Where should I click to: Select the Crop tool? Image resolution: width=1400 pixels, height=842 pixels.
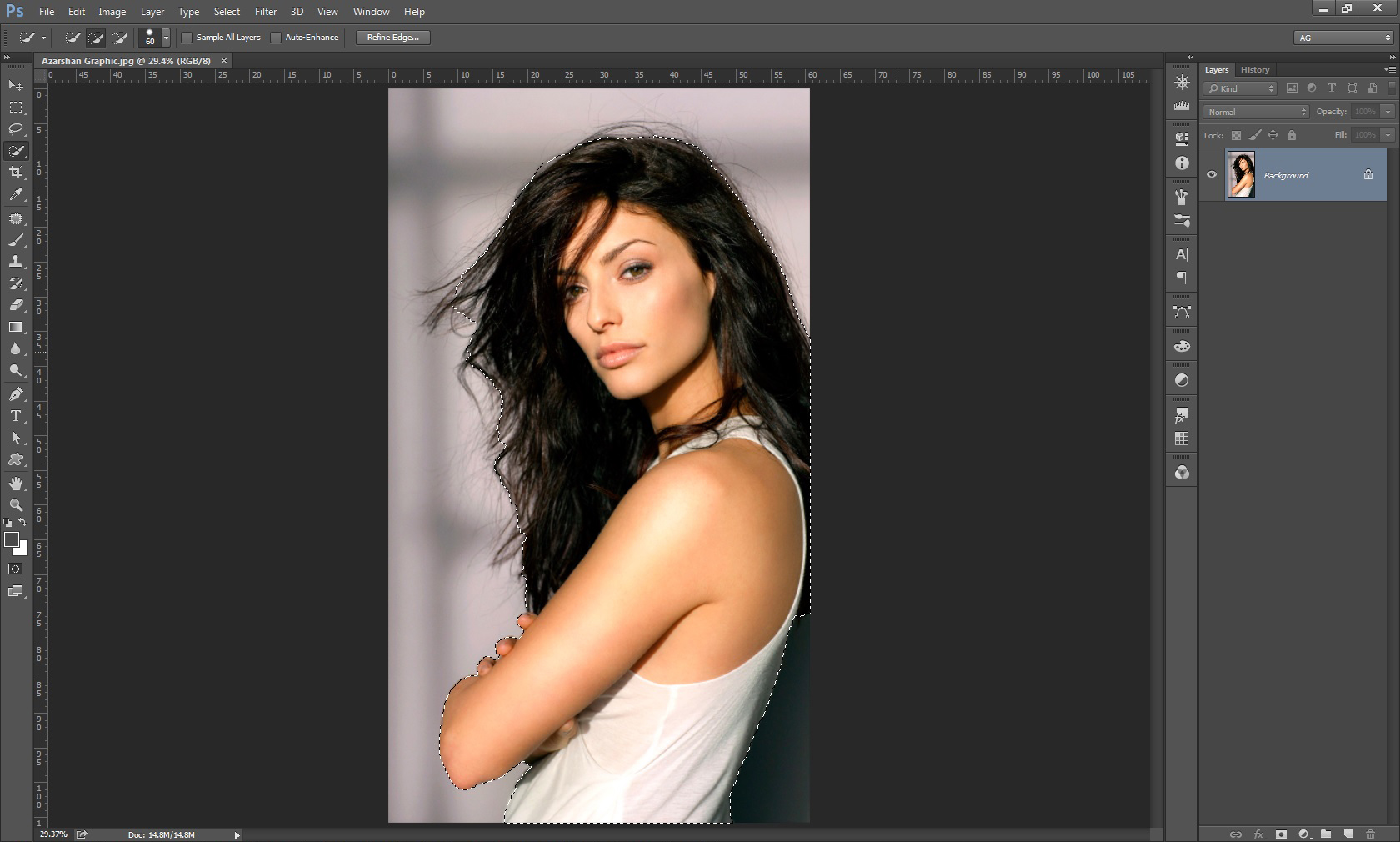[x=16, y=173]
